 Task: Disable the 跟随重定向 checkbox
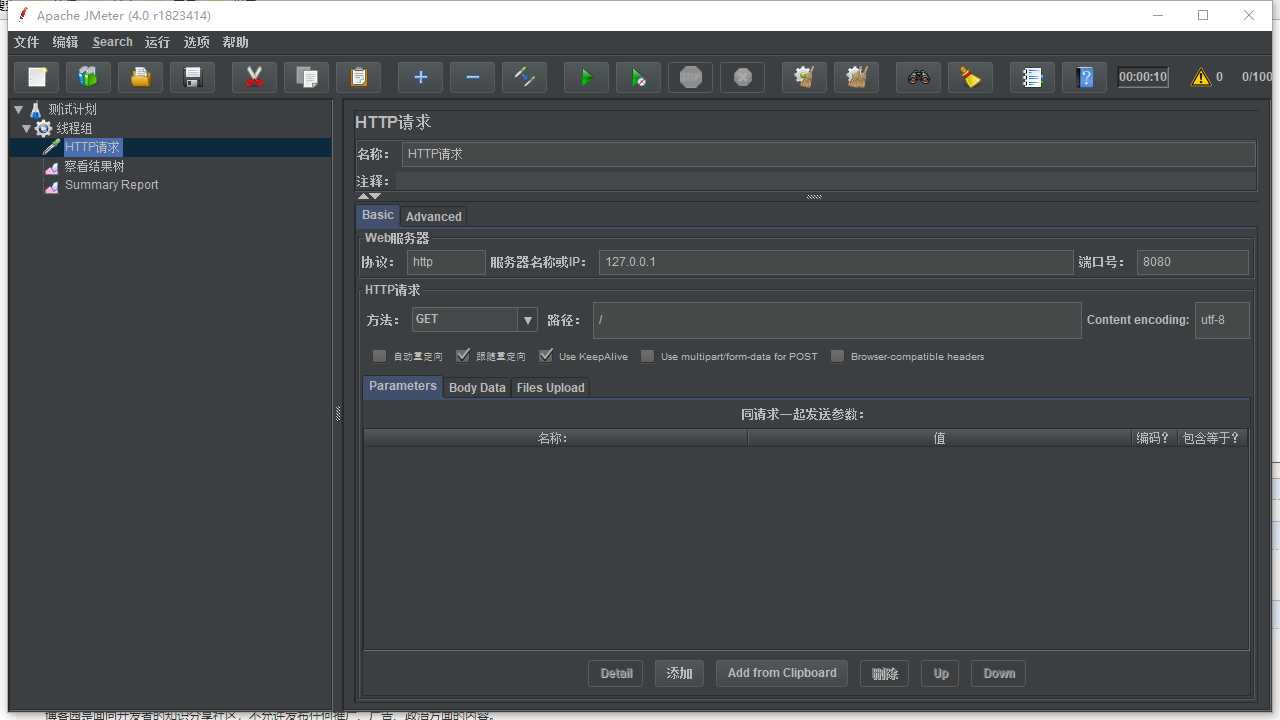tap(462, 356)
